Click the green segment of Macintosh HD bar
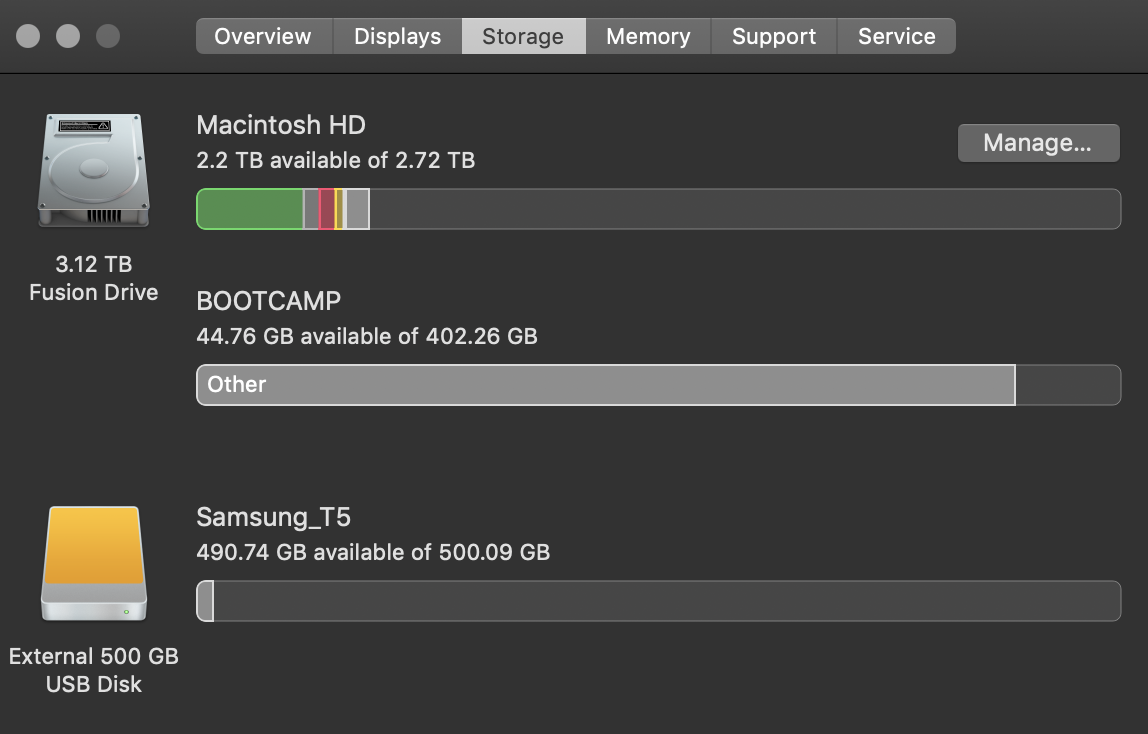Image resolution: width=1148 pixels, height=734 pixels. (x=250, y=209)
